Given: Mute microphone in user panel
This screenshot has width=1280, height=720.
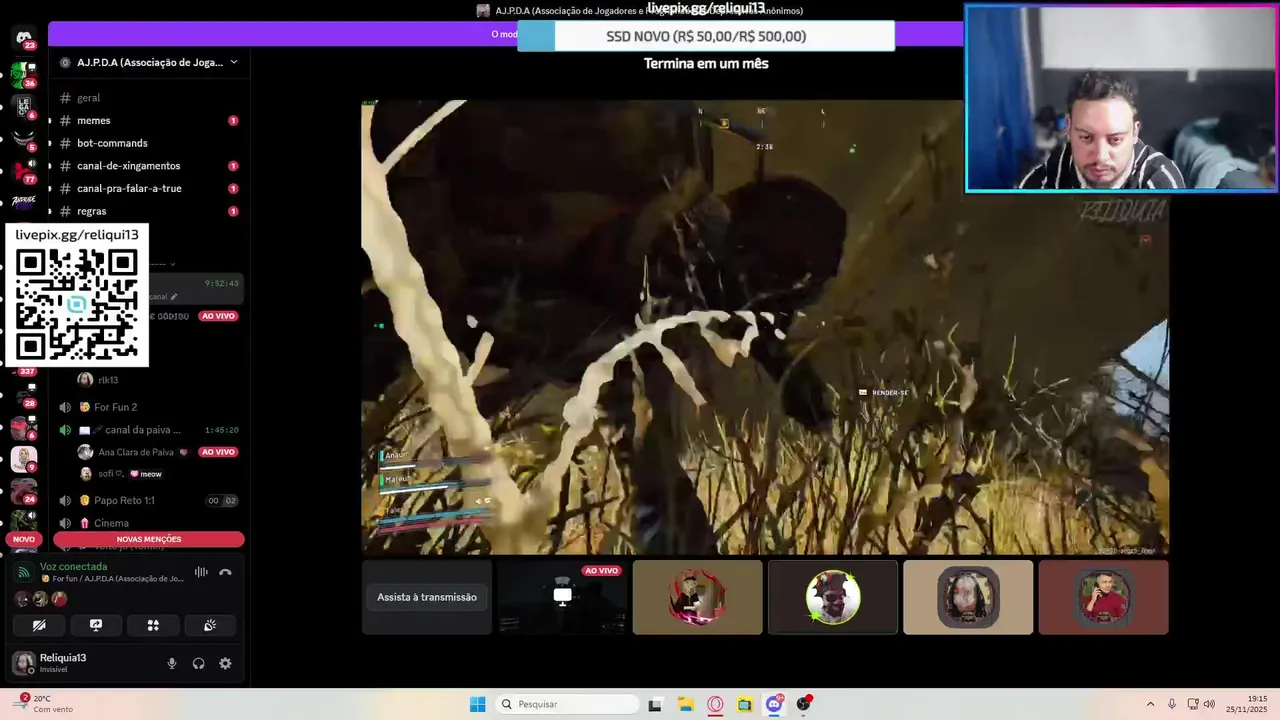Looking at the screenshot, I should point(172,663).
